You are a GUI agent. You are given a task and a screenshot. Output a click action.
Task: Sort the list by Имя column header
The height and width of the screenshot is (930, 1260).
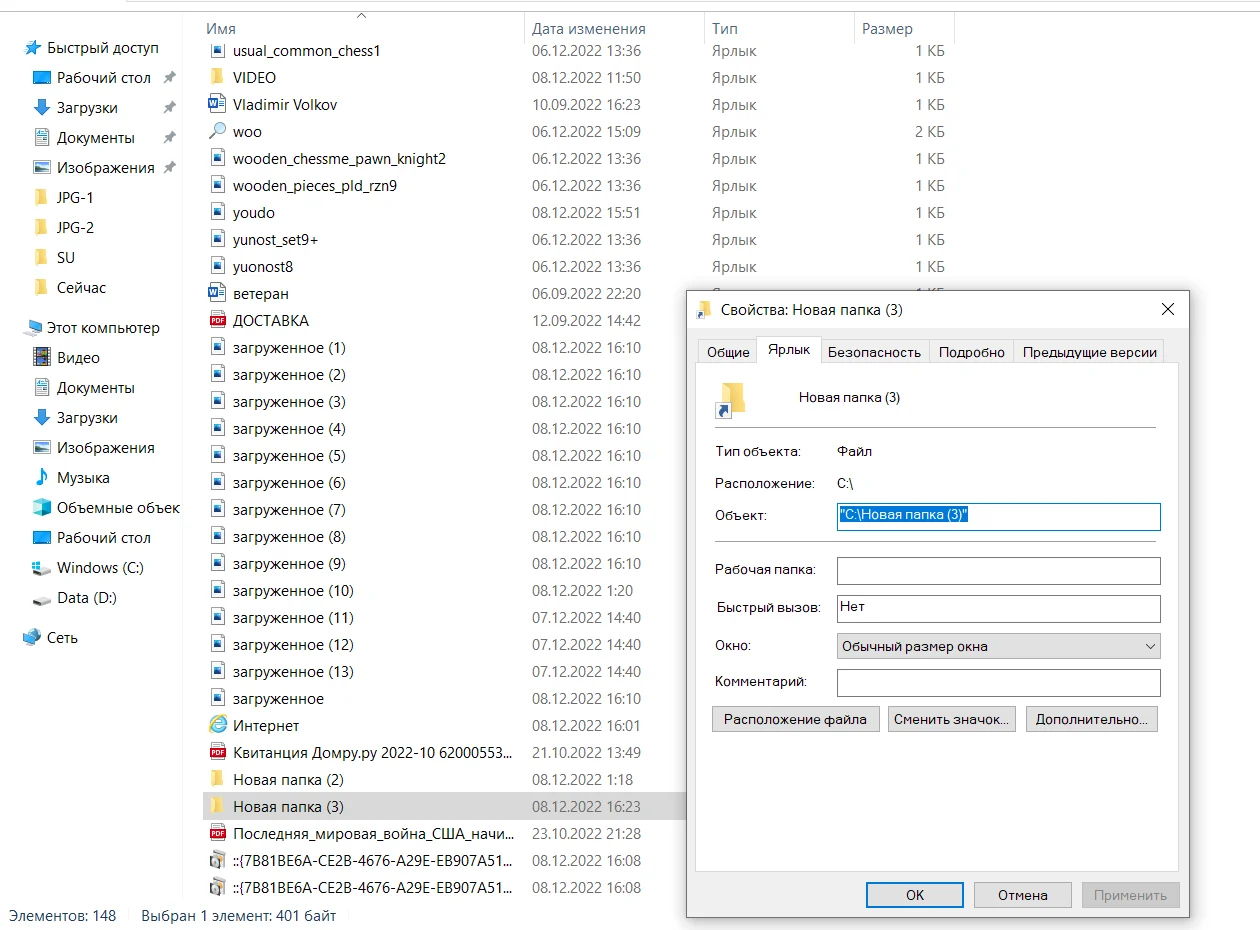(221, 29)
